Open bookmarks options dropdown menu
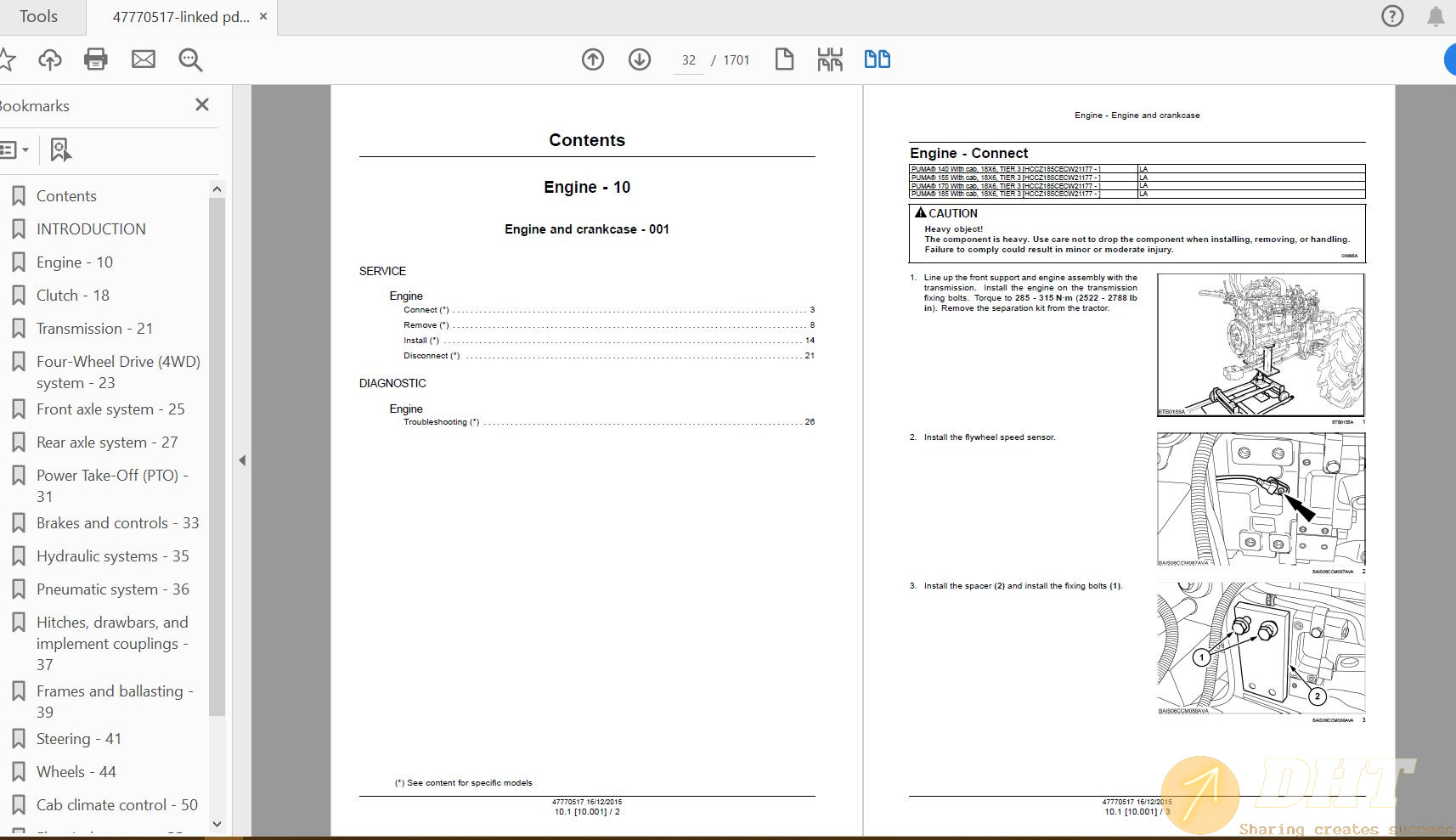1456x840 pixels. point(15,150)
